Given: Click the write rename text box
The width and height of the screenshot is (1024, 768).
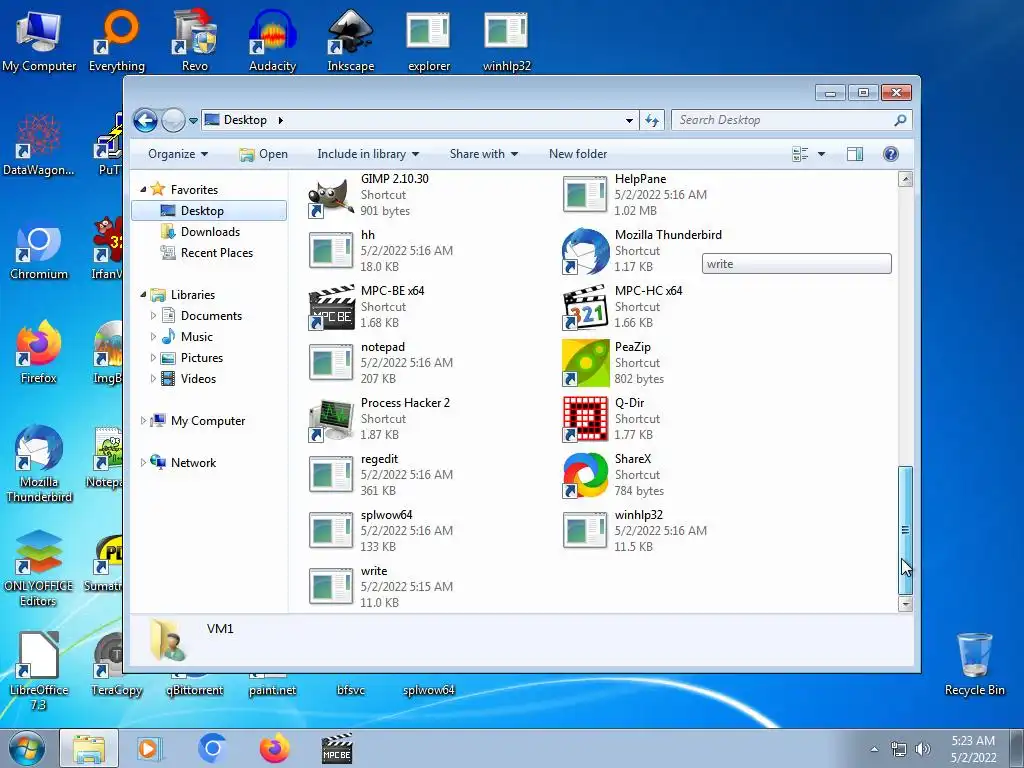Looking at the screenshot, I should (797, 264).
